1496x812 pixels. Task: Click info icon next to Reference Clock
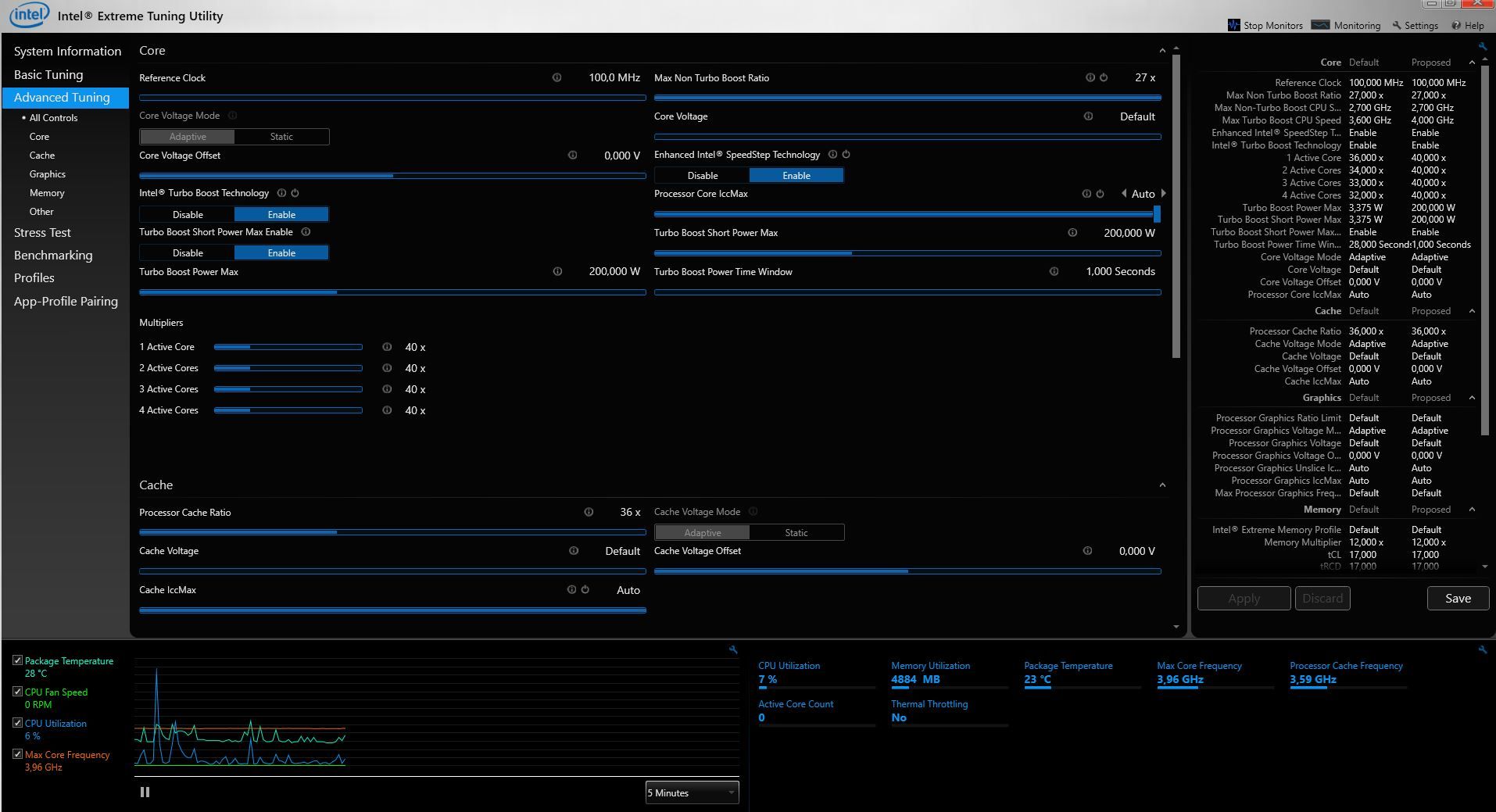557,77
